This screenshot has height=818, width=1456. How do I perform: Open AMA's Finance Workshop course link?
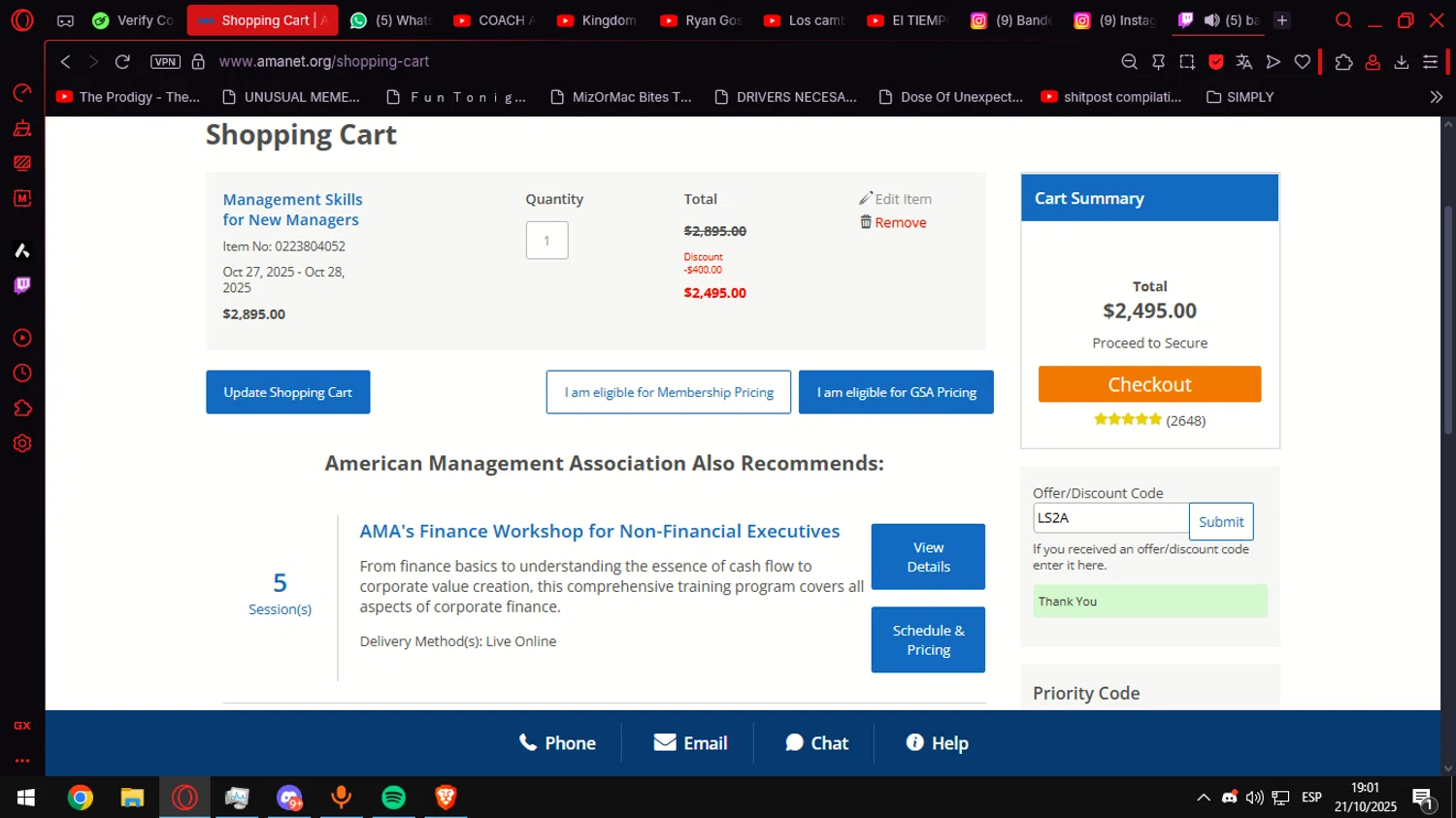600,531
